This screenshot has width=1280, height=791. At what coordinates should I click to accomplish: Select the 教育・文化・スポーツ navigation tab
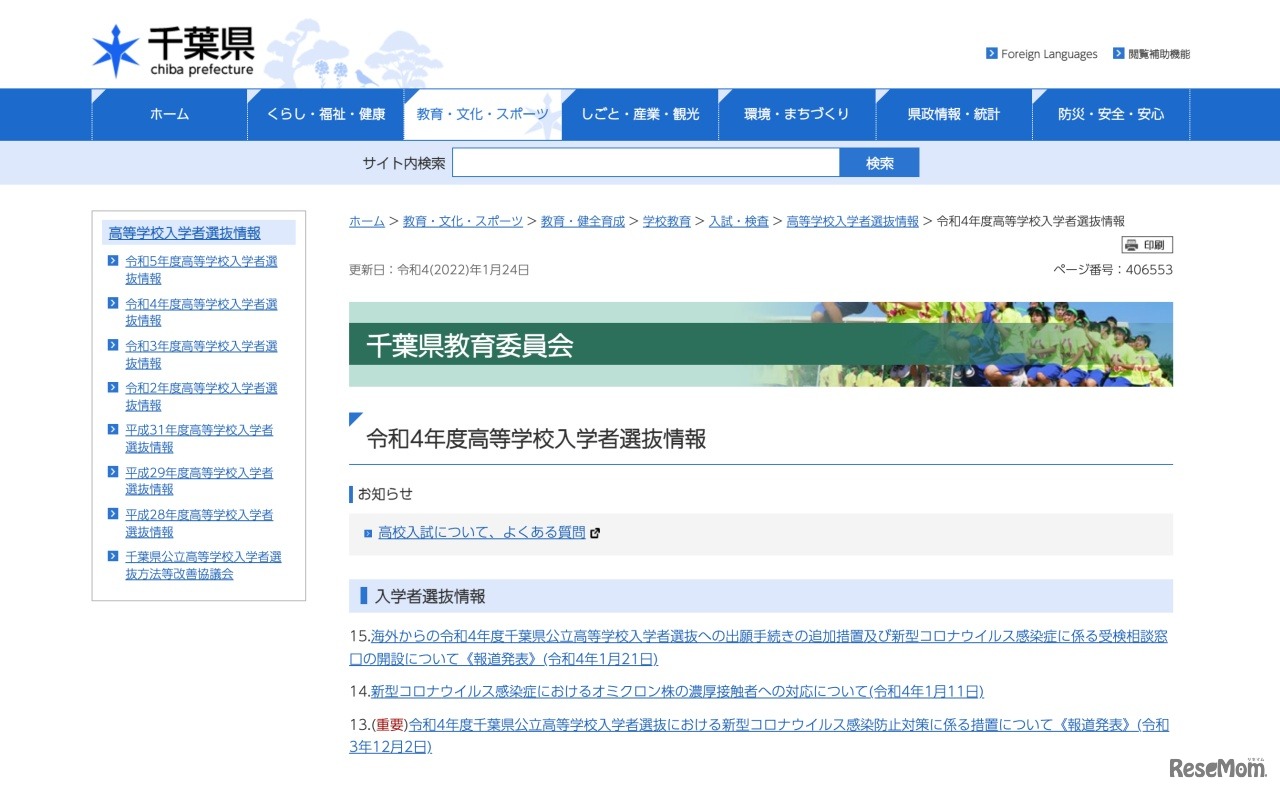483,114
